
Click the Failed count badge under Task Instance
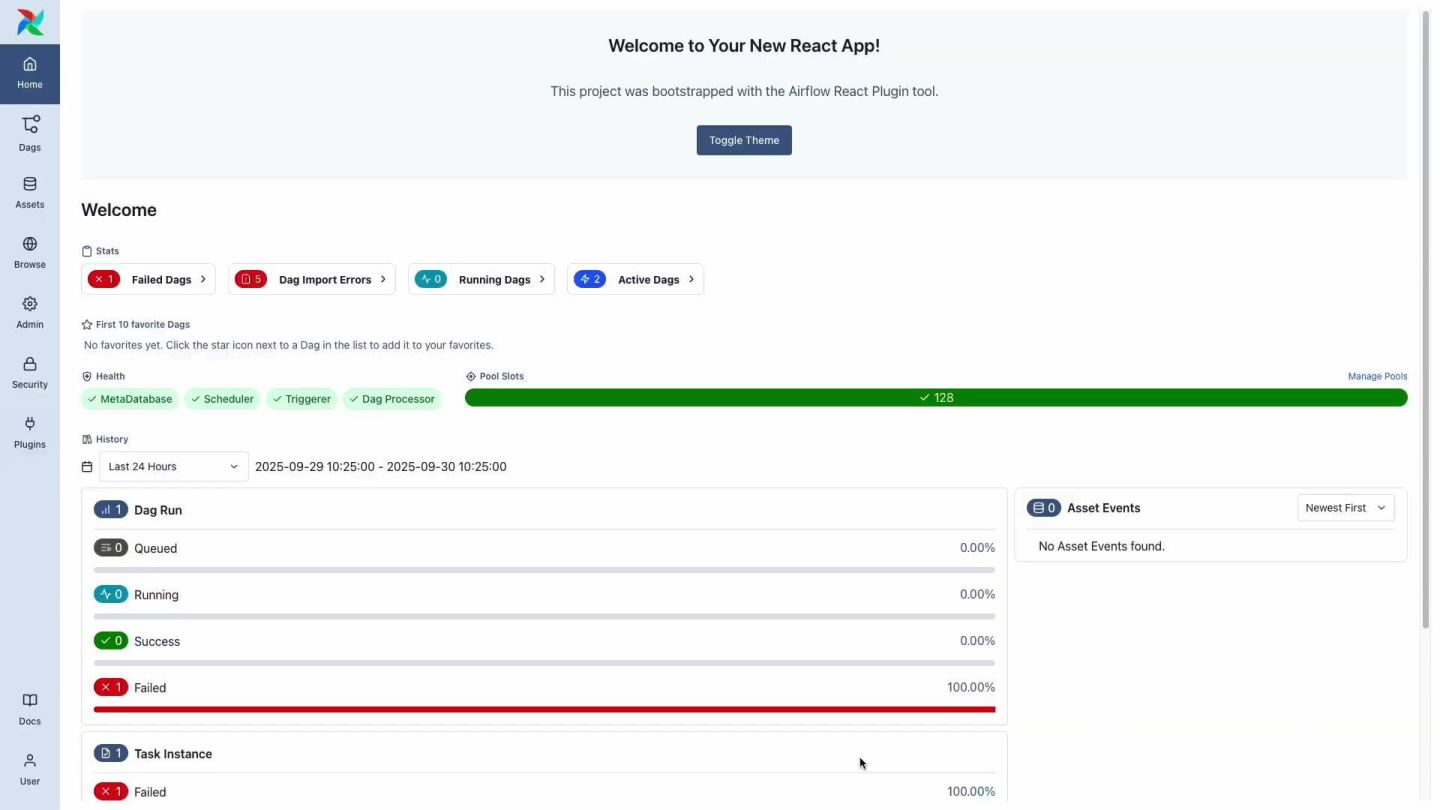pyautogui.click(x=111, y=791)
